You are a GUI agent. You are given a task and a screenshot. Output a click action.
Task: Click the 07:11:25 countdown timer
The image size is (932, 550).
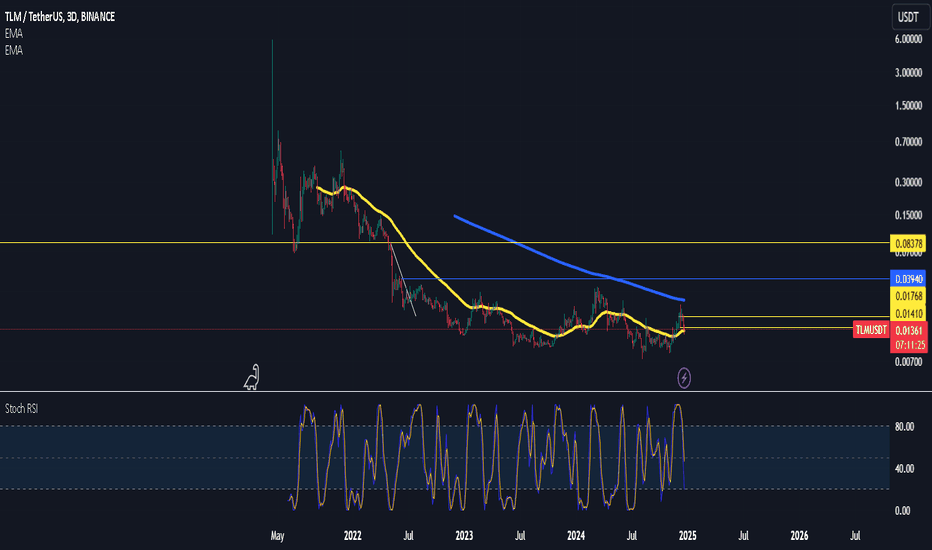pos(909,345)
